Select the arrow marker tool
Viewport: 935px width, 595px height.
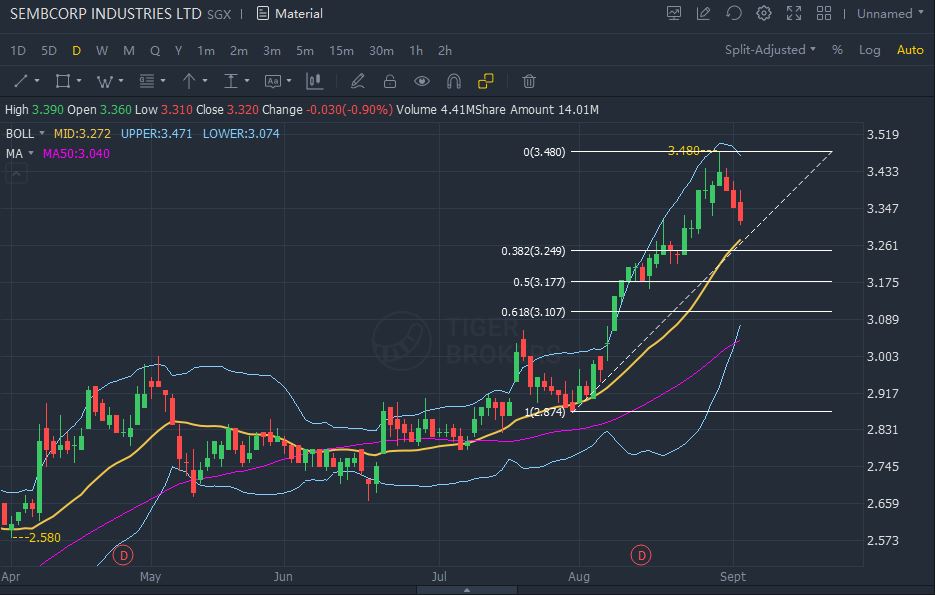pos(189,80)
